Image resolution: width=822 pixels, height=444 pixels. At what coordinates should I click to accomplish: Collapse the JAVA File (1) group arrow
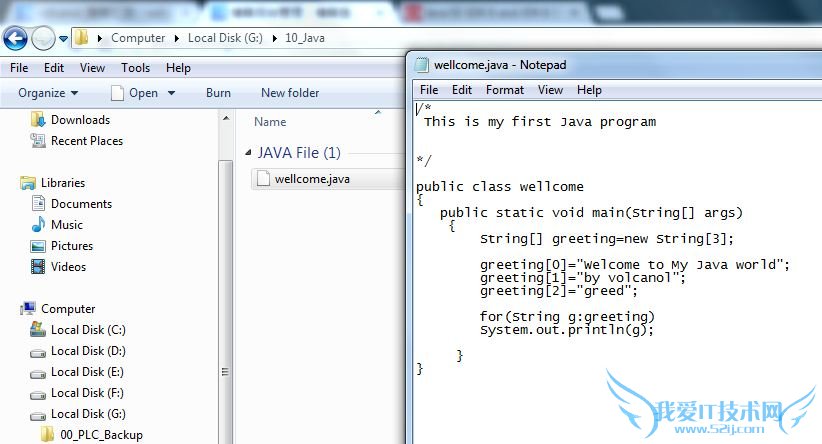(248, 153)
